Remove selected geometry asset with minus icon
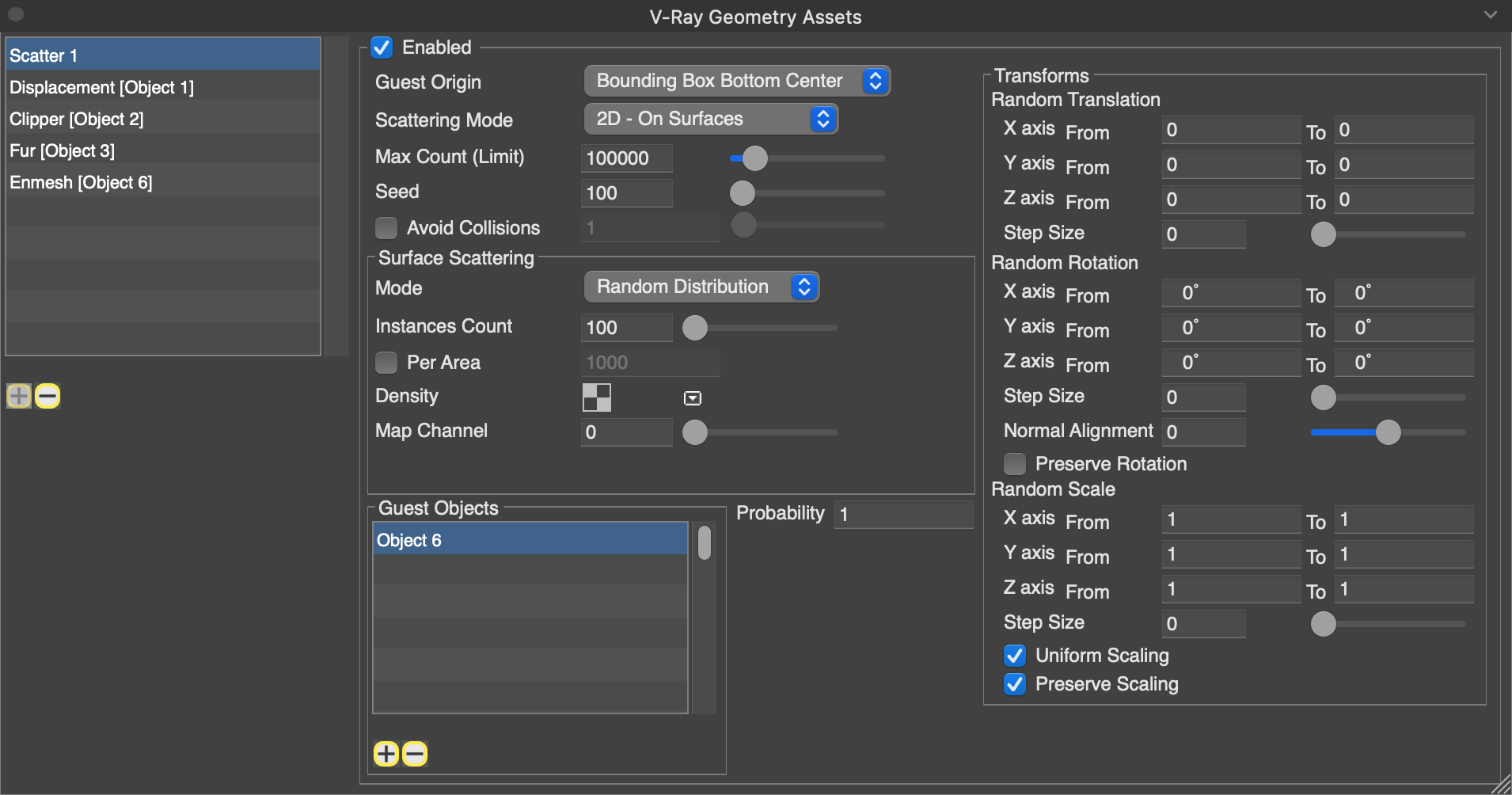The image size is (1512, 795). [x=47, y=395]
